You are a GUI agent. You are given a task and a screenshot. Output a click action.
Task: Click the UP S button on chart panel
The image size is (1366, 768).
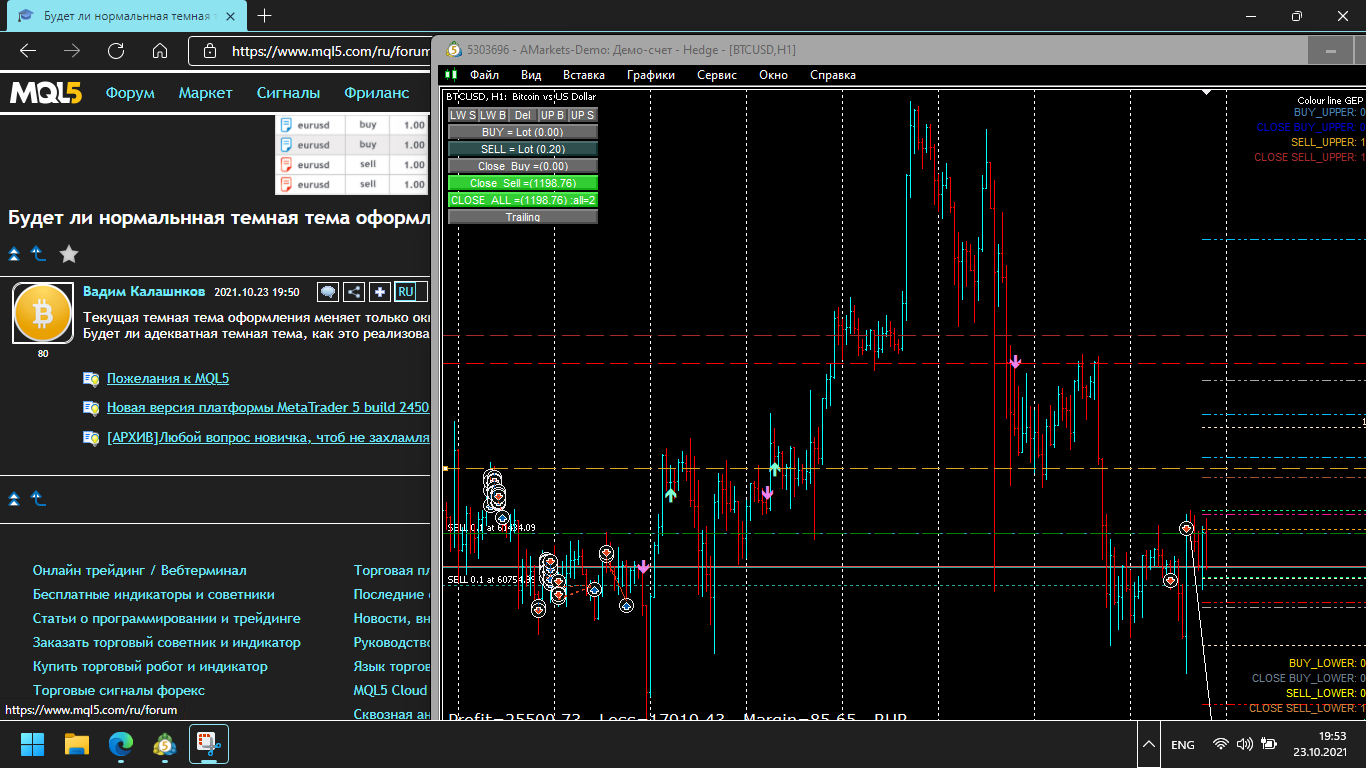pos(583,115)
